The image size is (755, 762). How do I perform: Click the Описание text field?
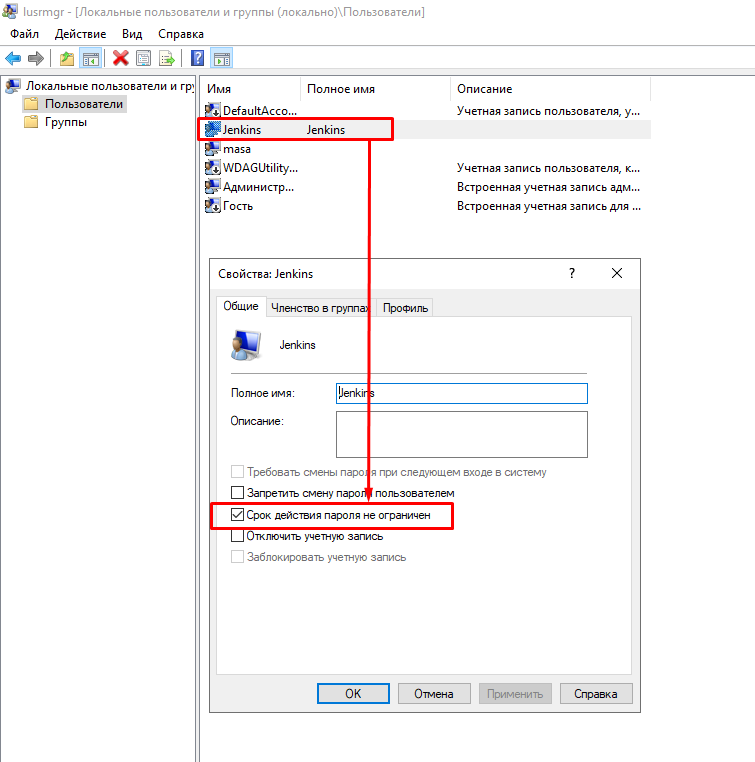click(461, 434)
